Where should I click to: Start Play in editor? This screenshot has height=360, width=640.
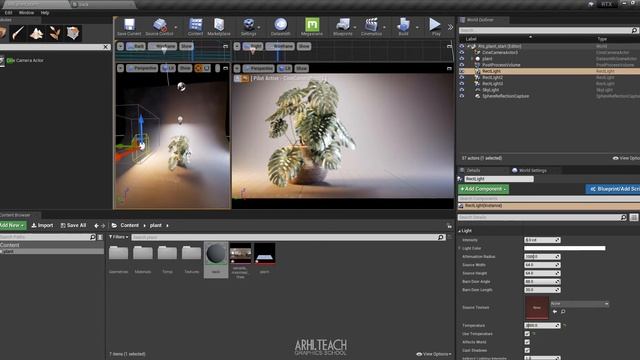pos(436,27)
